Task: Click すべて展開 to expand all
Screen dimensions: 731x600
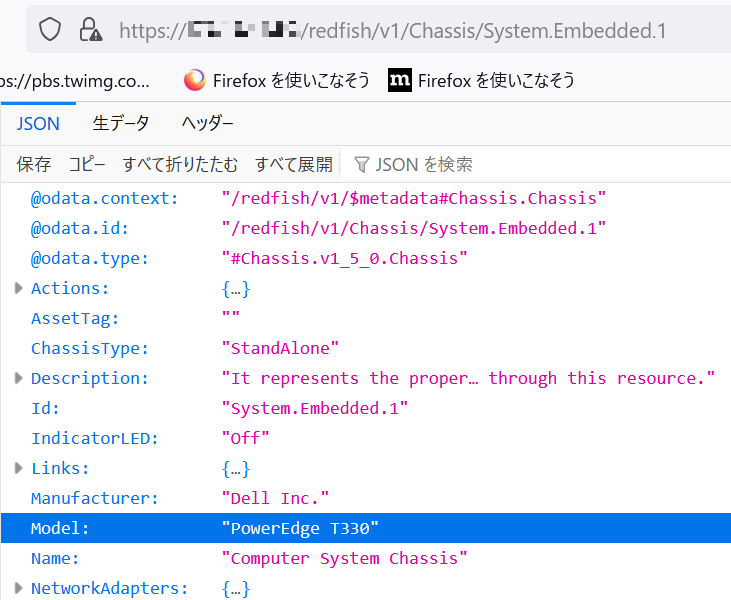Action: point(293,164)
